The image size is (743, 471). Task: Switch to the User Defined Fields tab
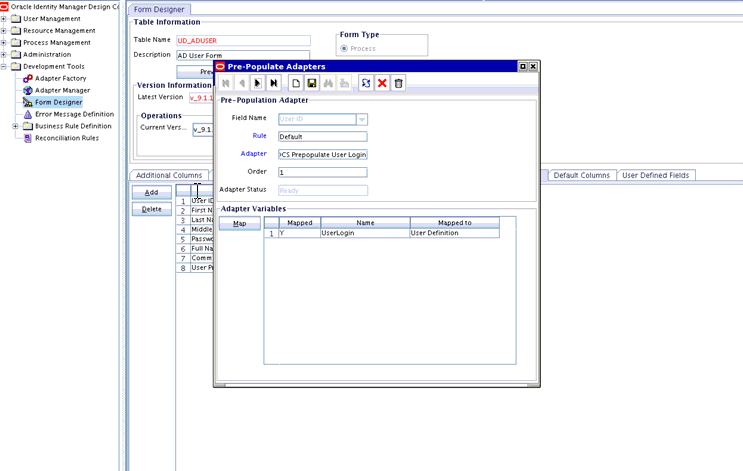[x=655, y=175]
